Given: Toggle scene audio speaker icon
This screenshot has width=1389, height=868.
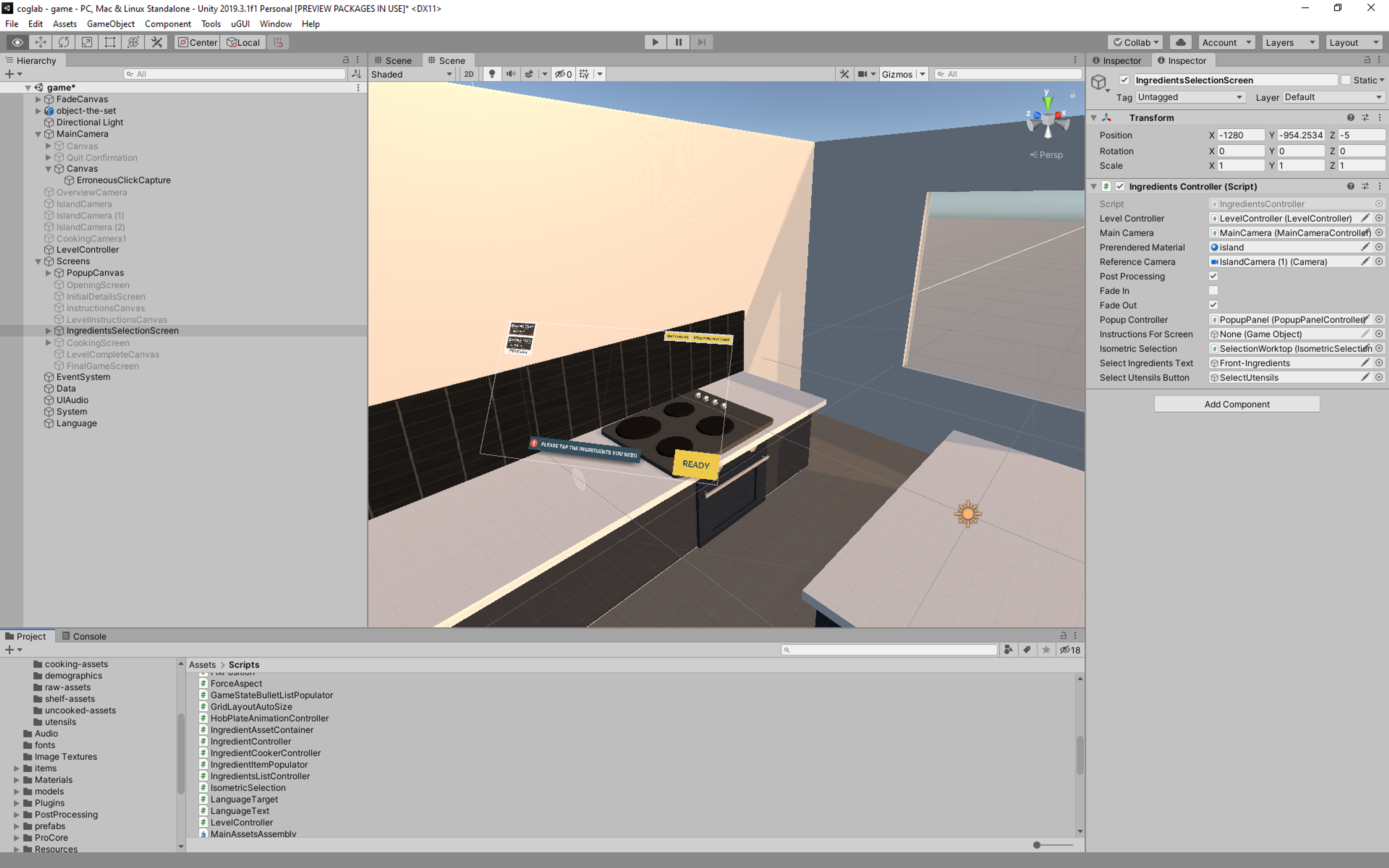Looking at the screenshot, I should (x=510, y=74).
